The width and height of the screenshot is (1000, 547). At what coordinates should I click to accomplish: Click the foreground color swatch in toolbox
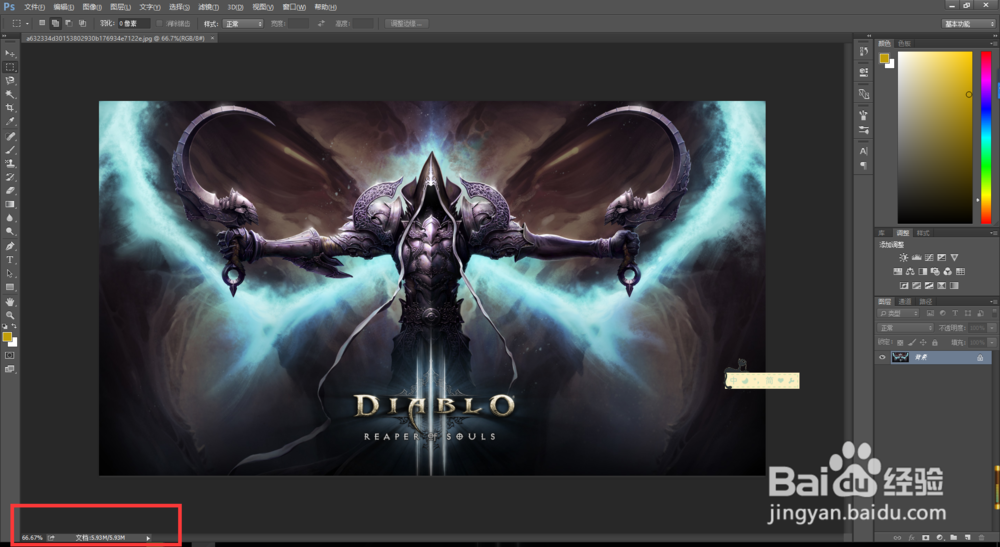coord(7,337)
